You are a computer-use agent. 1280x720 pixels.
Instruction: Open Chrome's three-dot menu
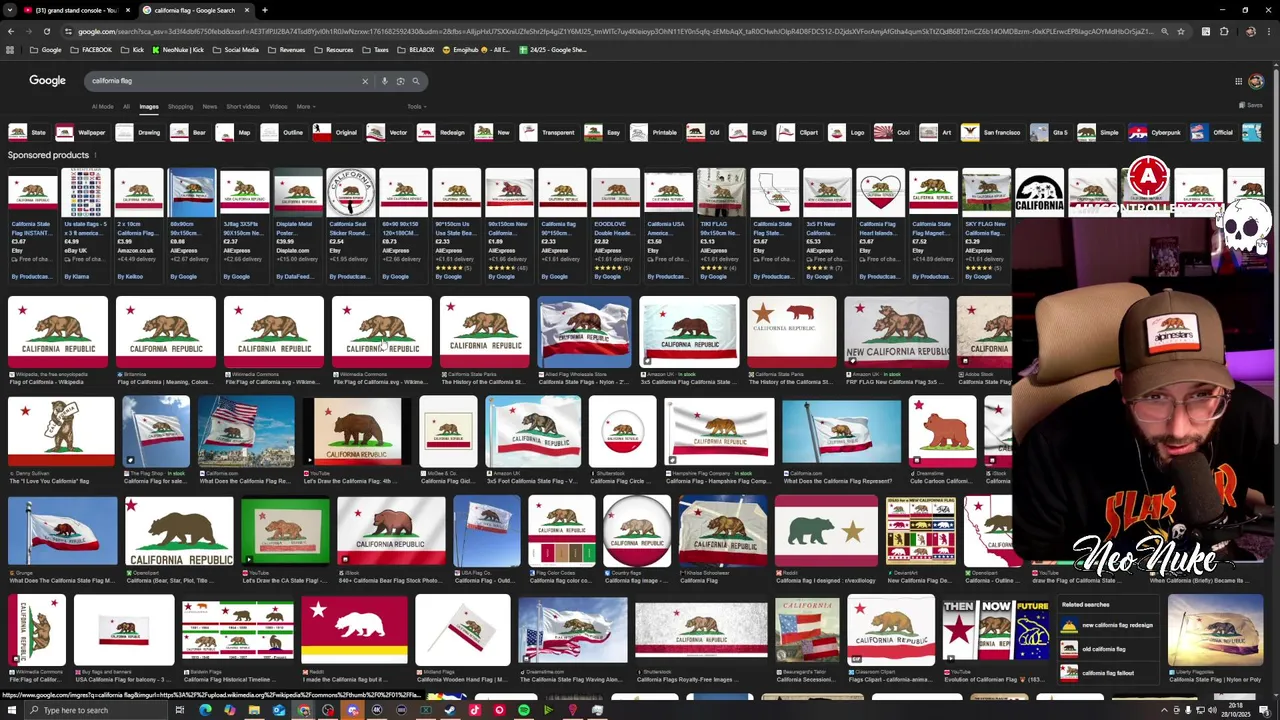pos(1270,31)
